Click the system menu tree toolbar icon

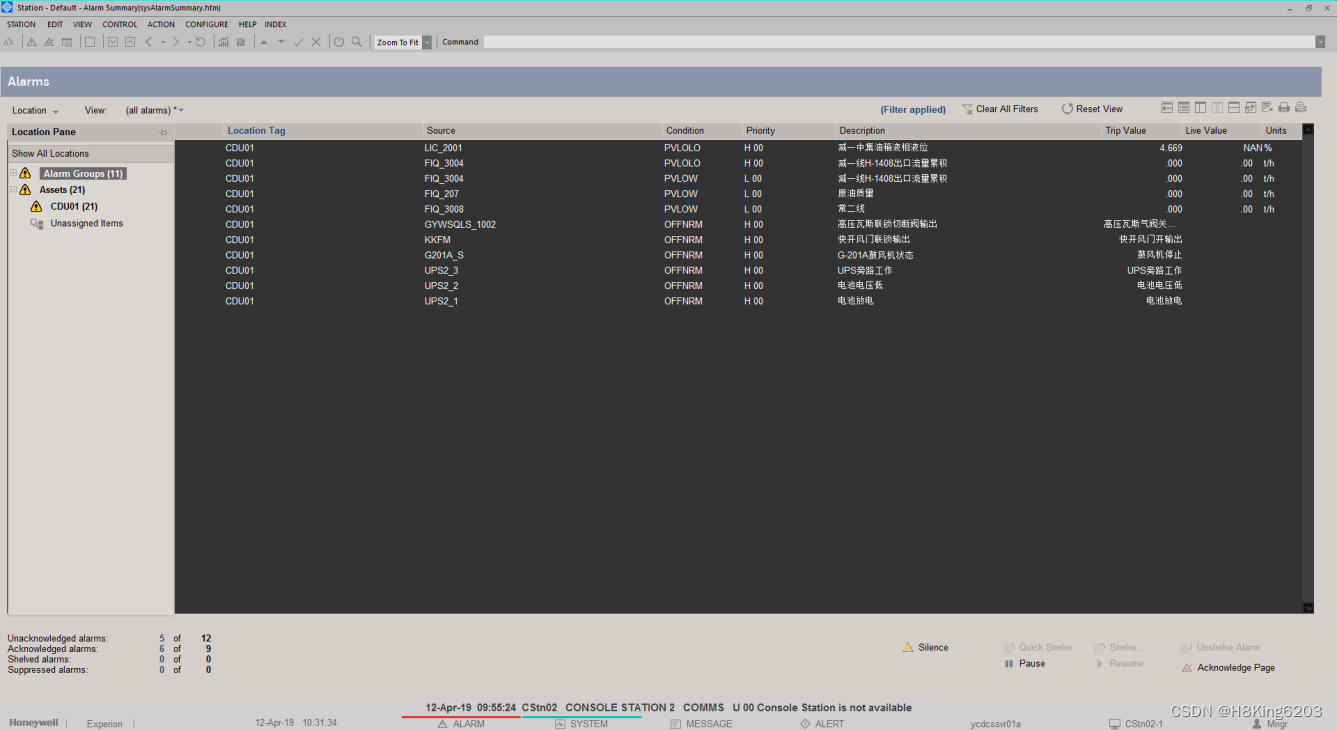coord(9,42)
